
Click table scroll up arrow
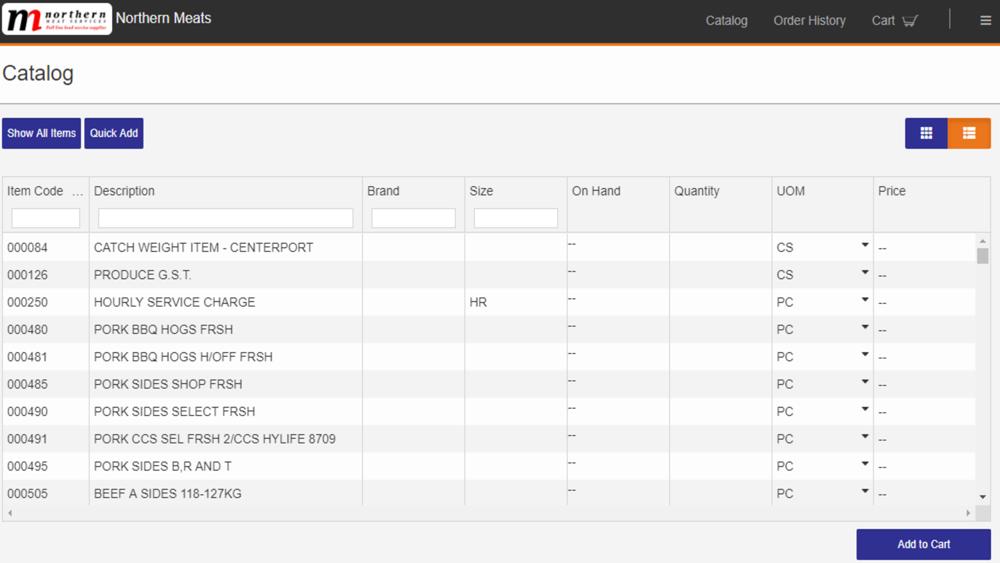(983, 240)
